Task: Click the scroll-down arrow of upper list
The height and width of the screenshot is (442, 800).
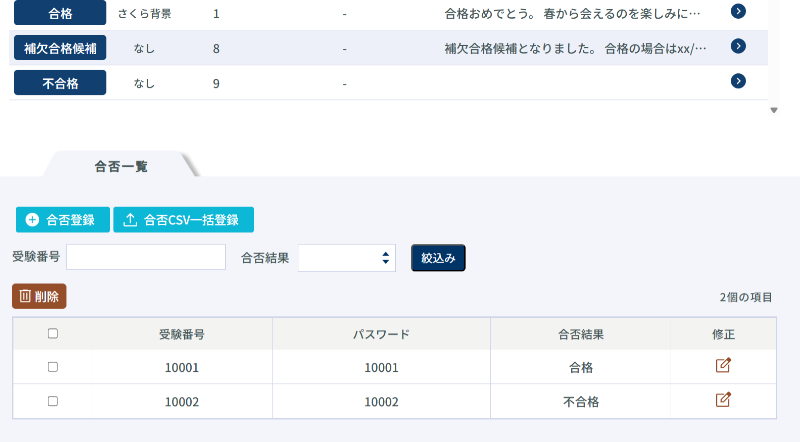Action: (774, 110)
